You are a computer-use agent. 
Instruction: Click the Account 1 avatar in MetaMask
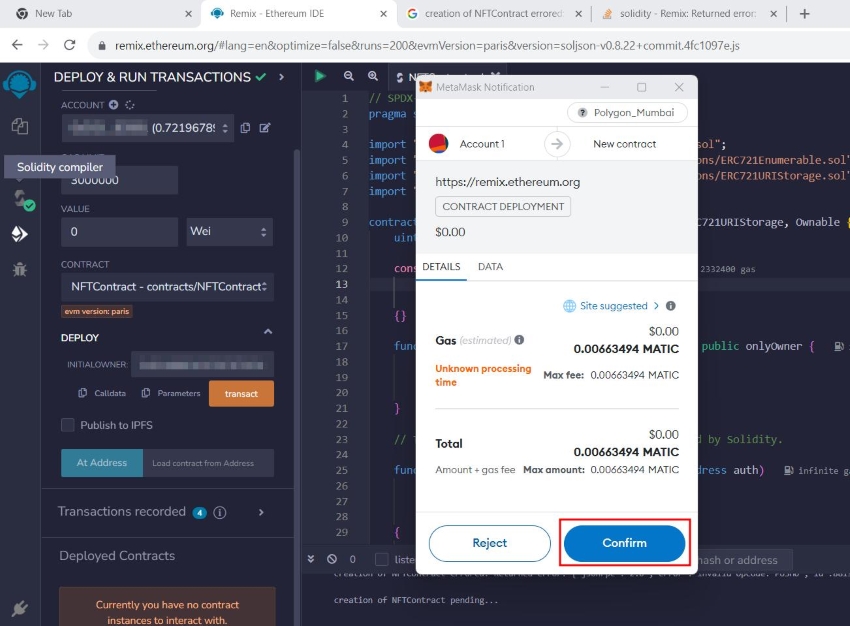[x=439, y=144]
